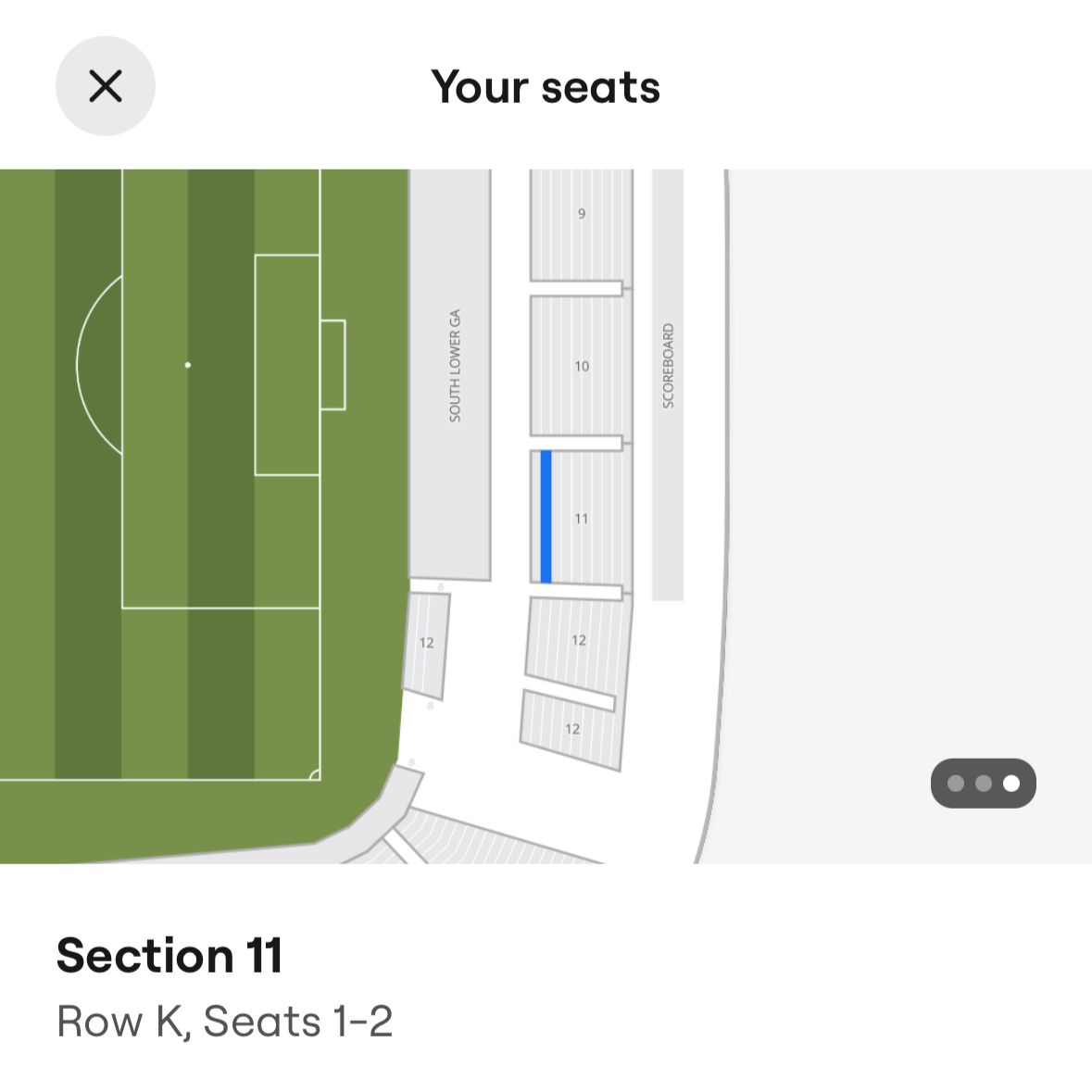This screenshot has height=1092, width=1092.
Task: Switch to the first page indicator dot
Action: [956, 784]
